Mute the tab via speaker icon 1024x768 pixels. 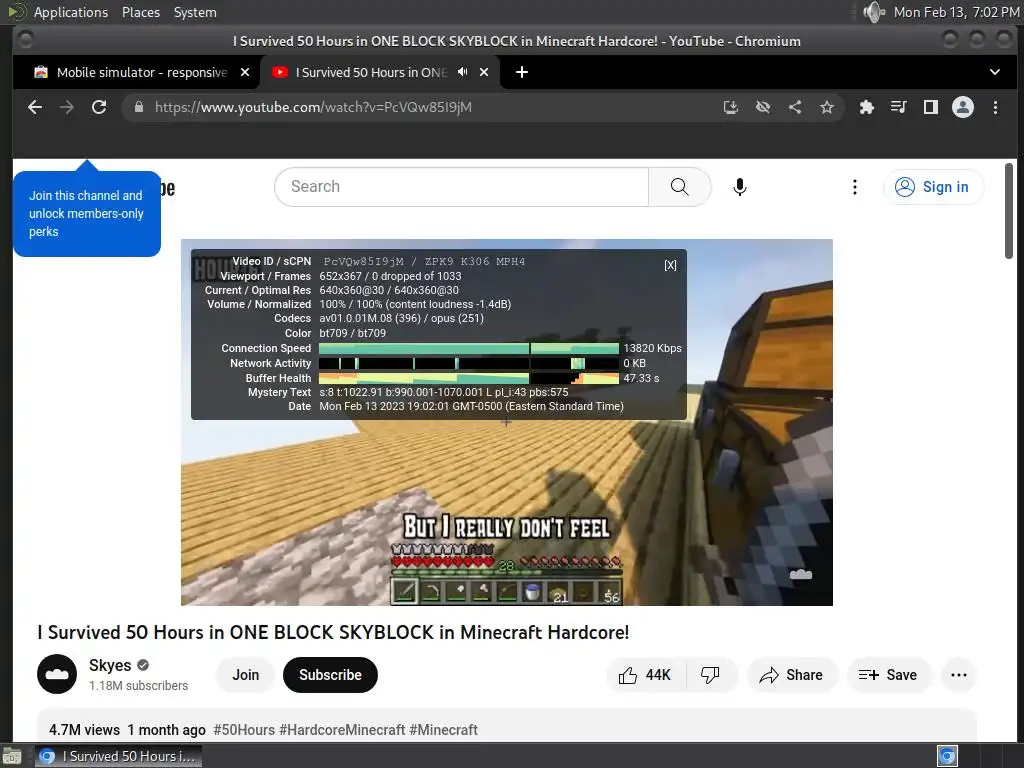(462, 72)
